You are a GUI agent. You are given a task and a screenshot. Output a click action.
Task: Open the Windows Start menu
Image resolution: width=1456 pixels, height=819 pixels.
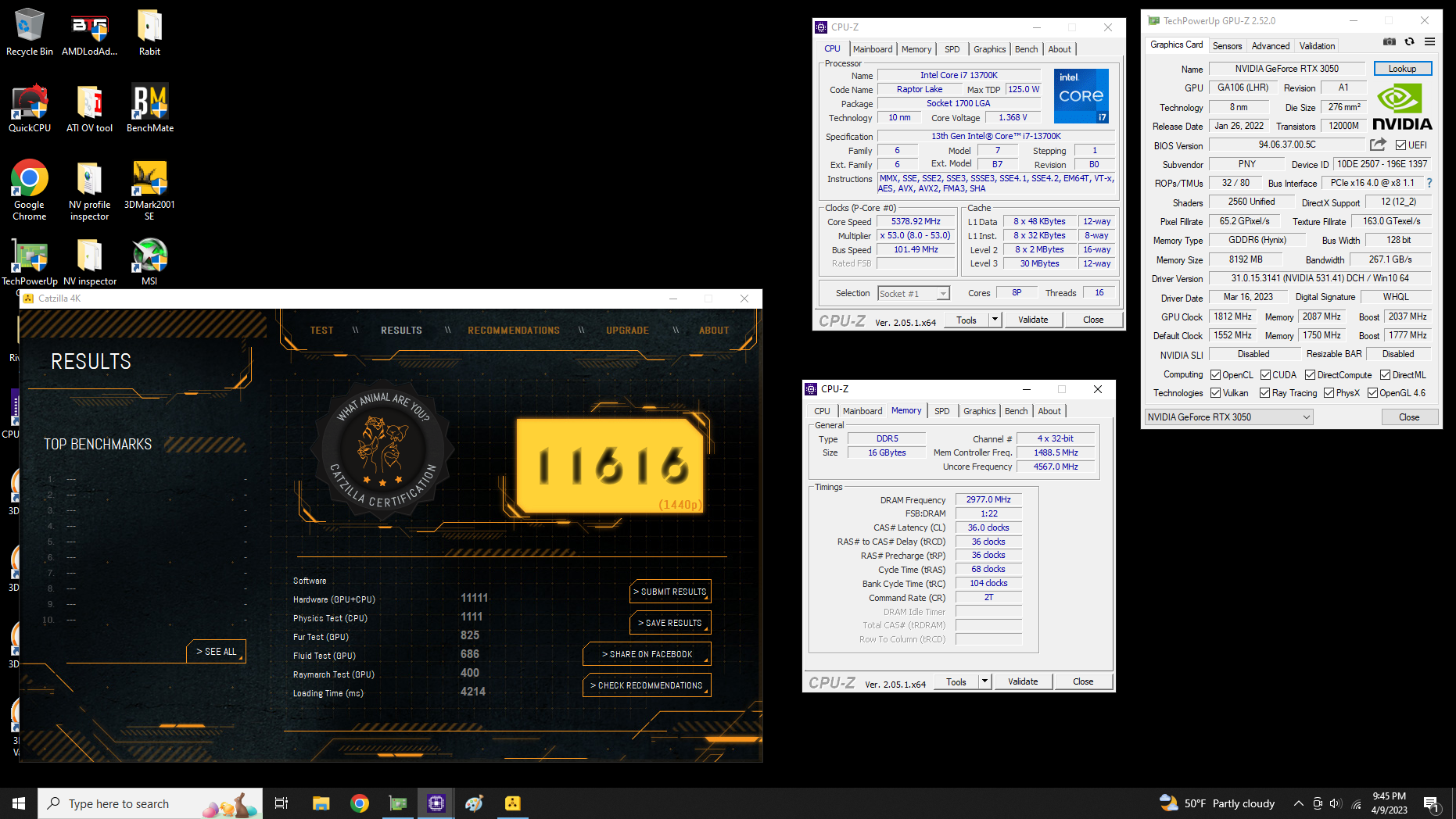tap(19, 803)
